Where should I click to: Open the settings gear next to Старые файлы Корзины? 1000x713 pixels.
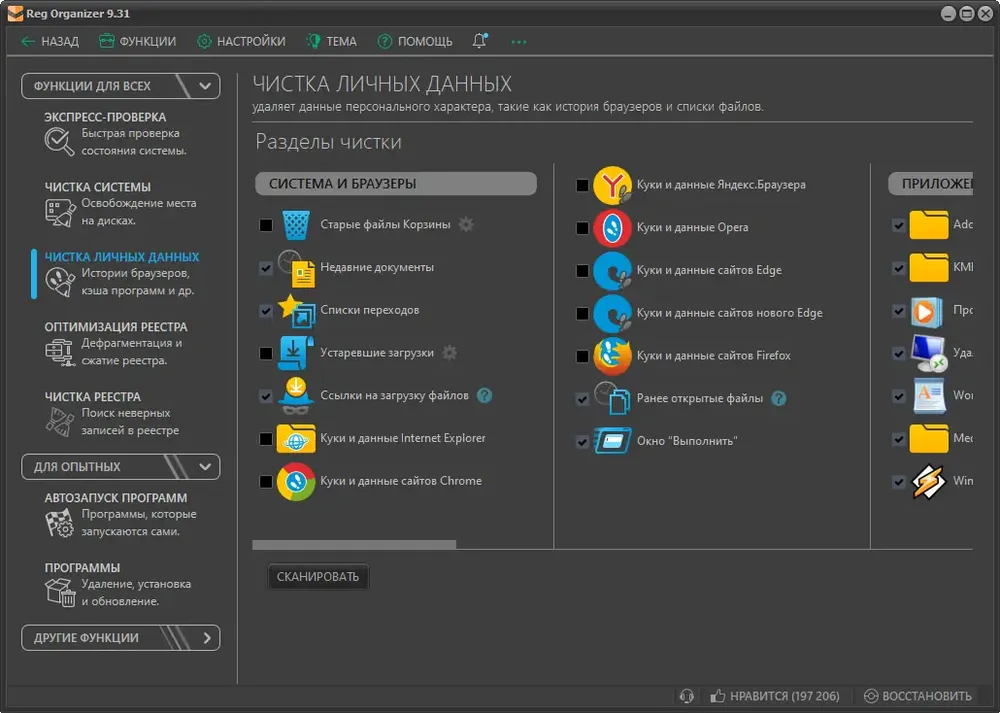(466, 224)
